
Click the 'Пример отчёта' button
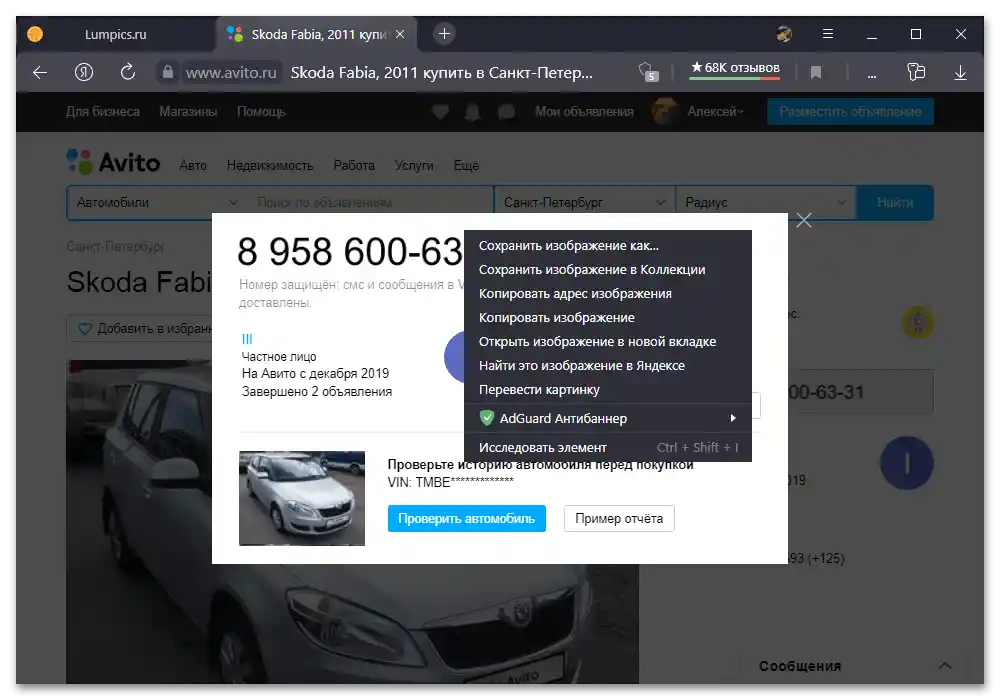[619, 519]
